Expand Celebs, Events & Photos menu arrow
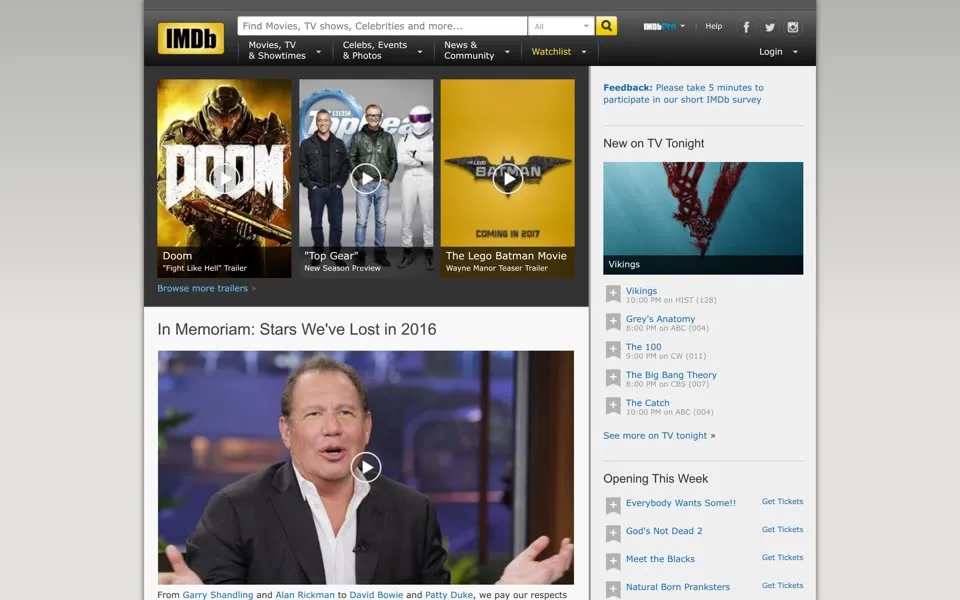 [420, 52]
